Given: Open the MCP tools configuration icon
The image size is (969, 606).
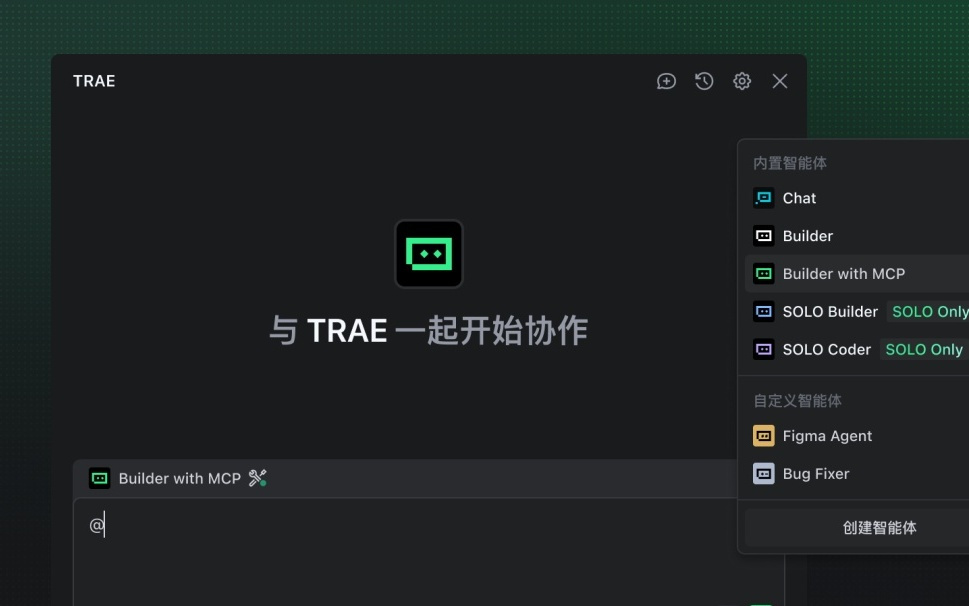Looking at the screenshot, I should coord(256,478).
